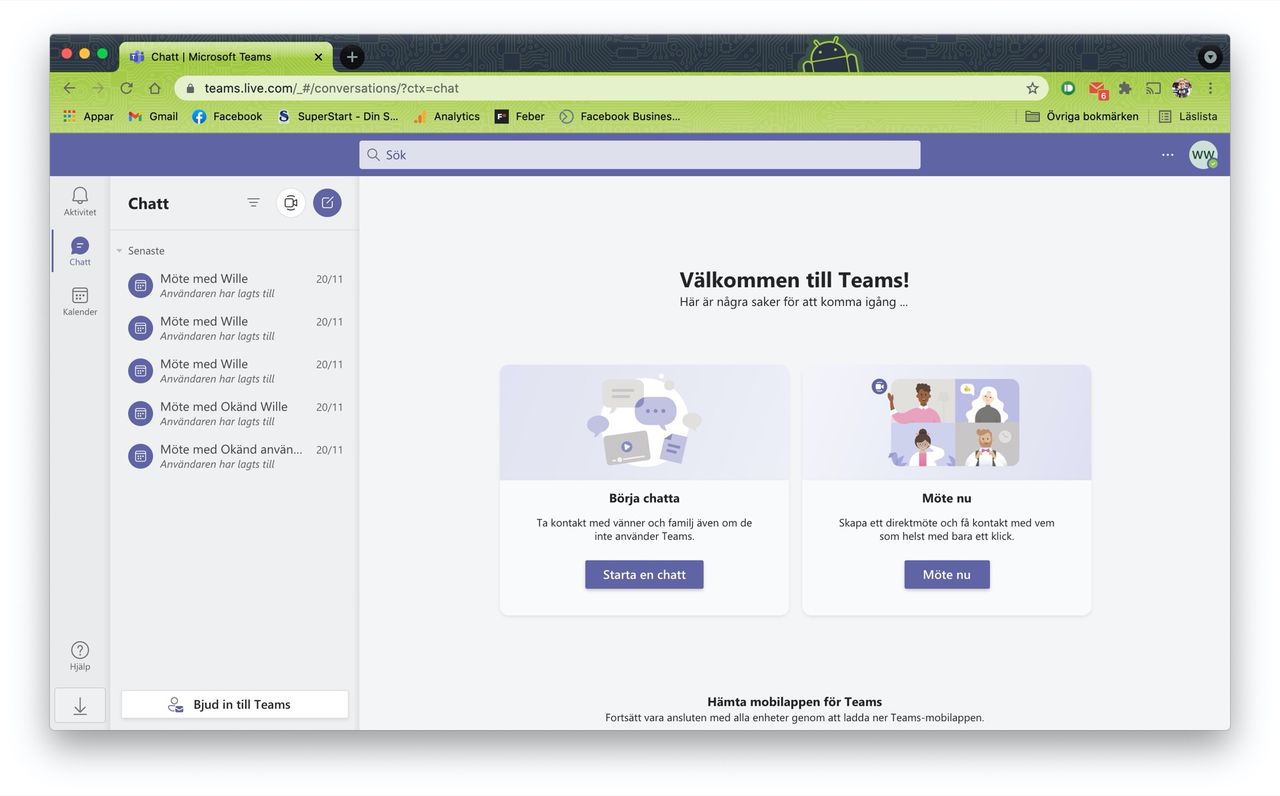Open the Kalender sidebar icon
The image size is (1280, 796).
[x=80, y=301]
